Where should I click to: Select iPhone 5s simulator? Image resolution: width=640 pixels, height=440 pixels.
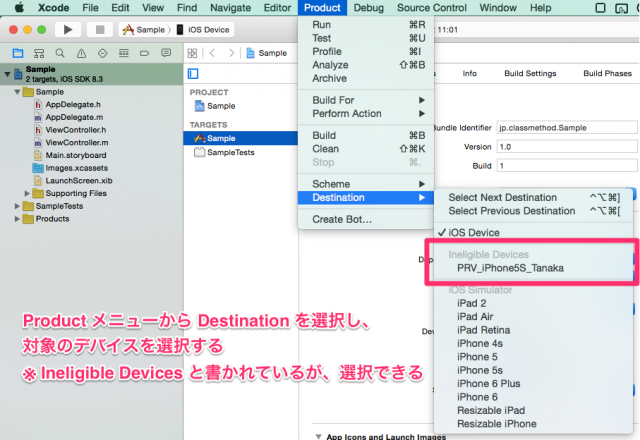[x=533, y=370]
